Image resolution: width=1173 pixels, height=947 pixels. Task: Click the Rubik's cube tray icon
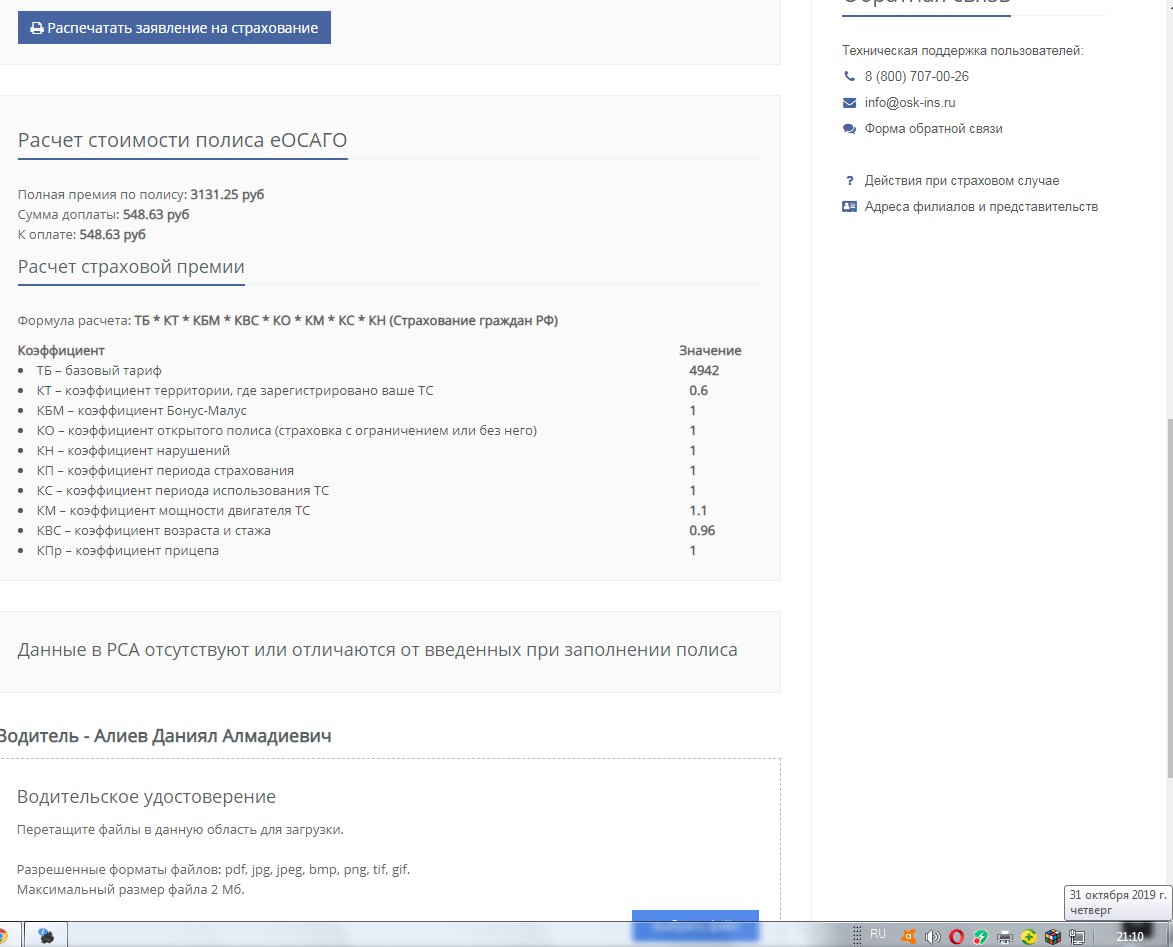coord(1052,937)
